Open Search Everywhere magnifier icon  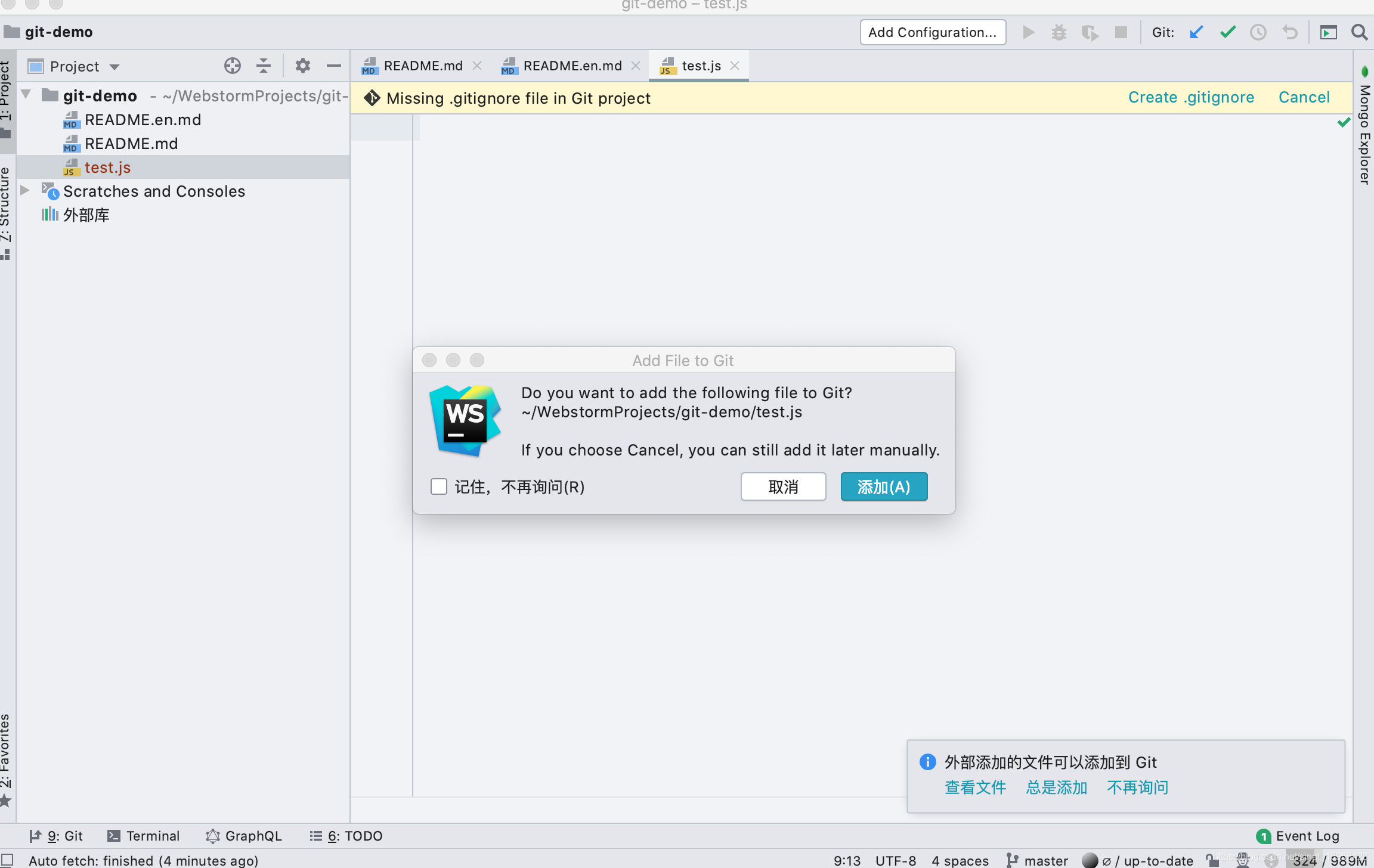[1359, 32]
